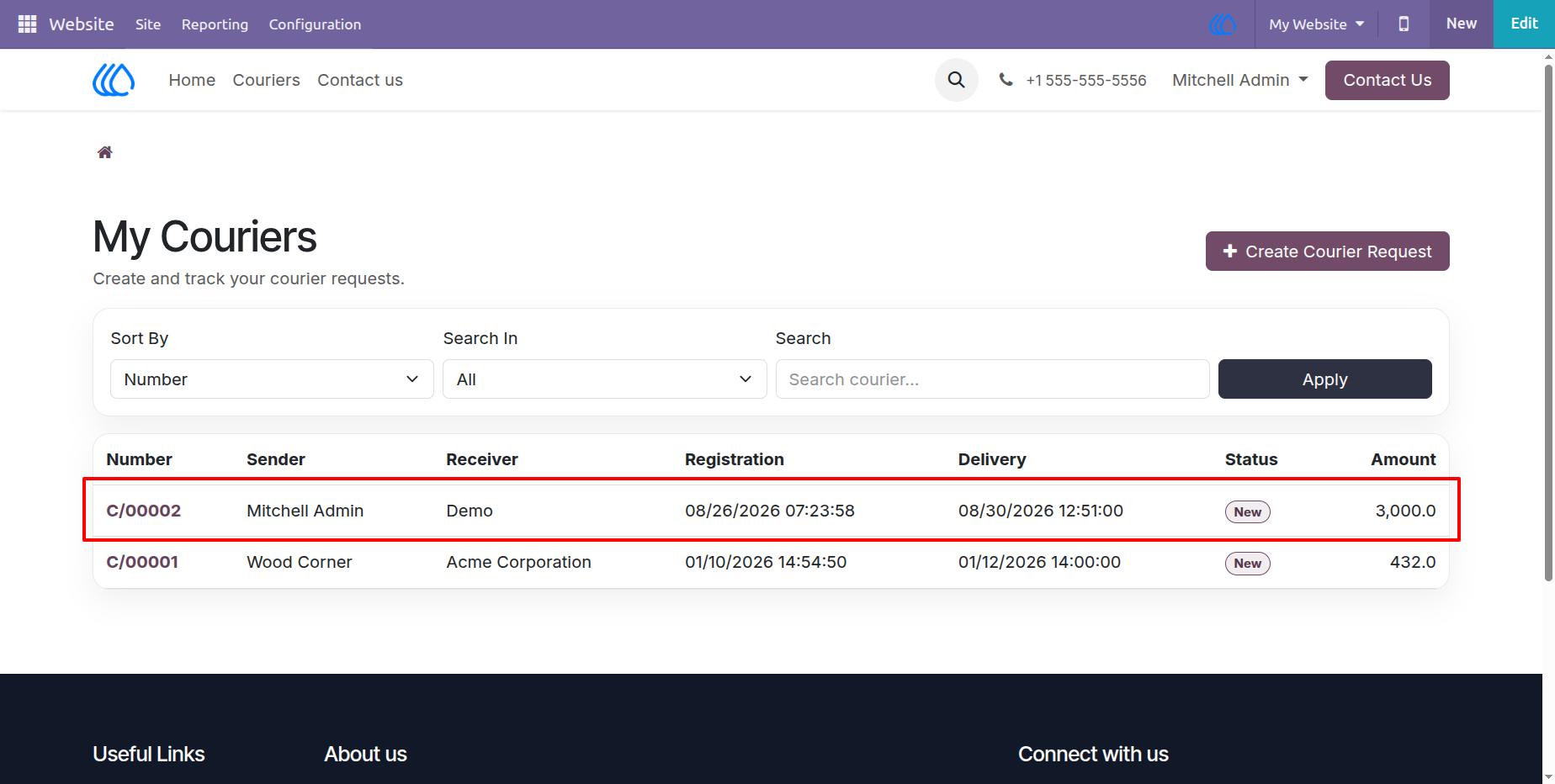The image size is (1555, 784).
Task: Open the Search In All dropdown
Action: point(604,379)
